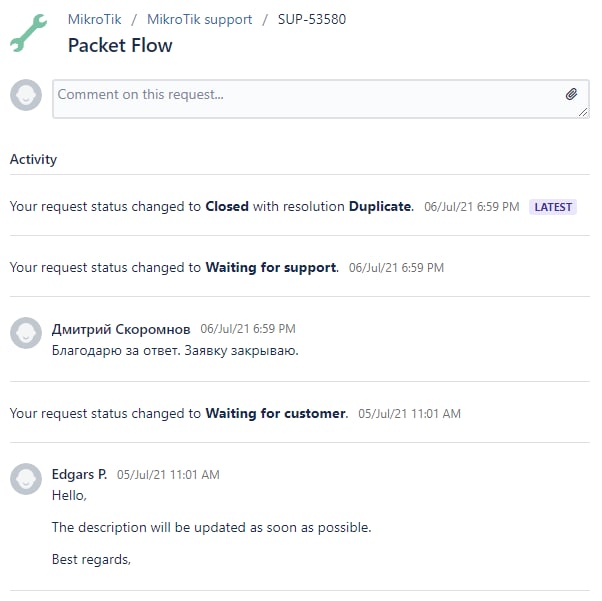
Task: Click the Благодарю за ответ comment text
Action: [x=175, y=351]
